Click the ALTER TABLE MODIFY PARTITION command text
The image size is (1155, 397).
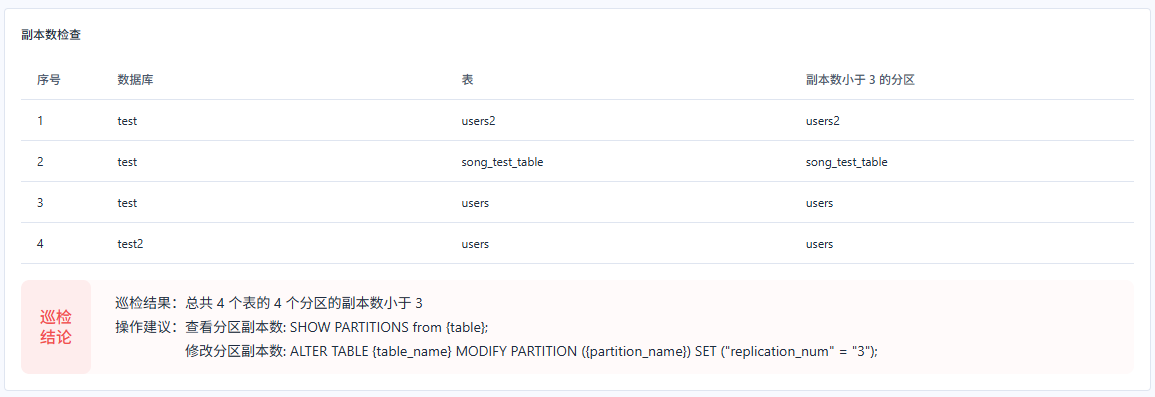pyautogui.click(x=584, y=351)
